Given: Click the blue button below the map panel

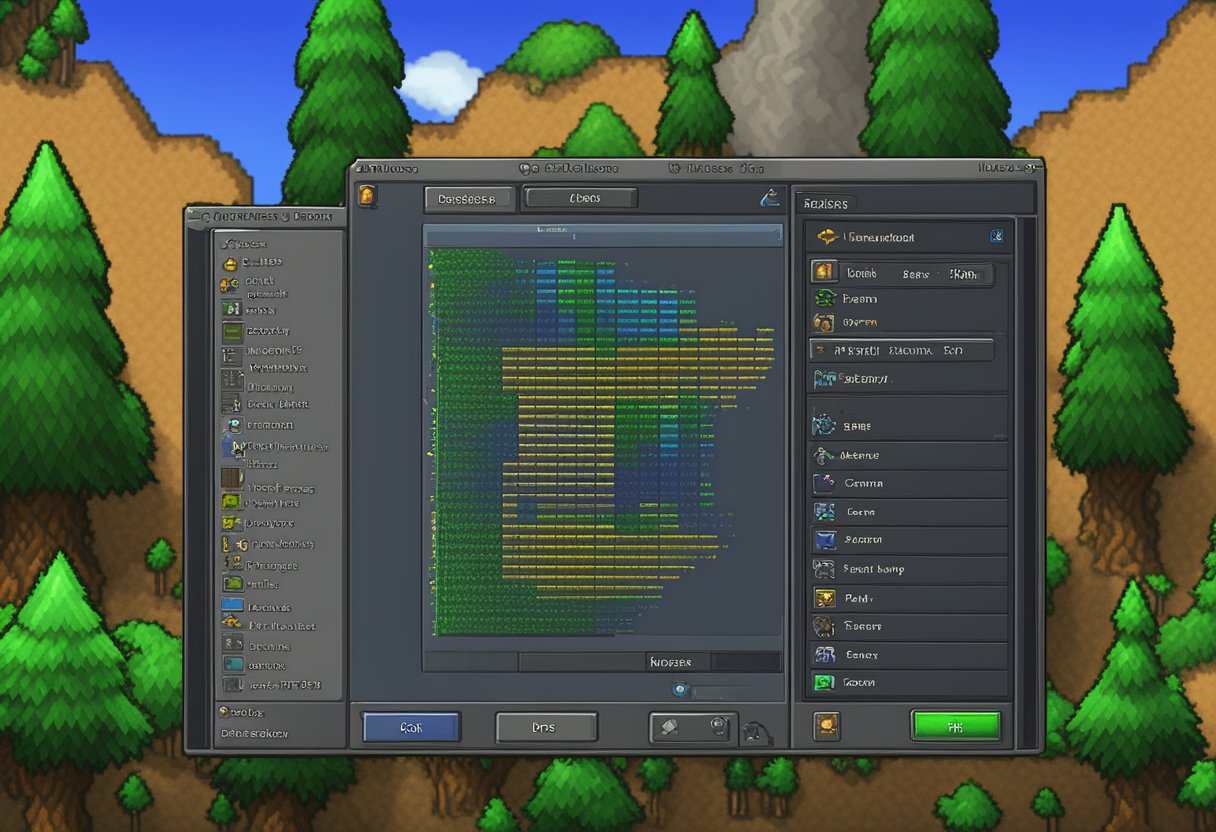Looking at the screenshot, I should pyautogui.click(x=412, y=728).
